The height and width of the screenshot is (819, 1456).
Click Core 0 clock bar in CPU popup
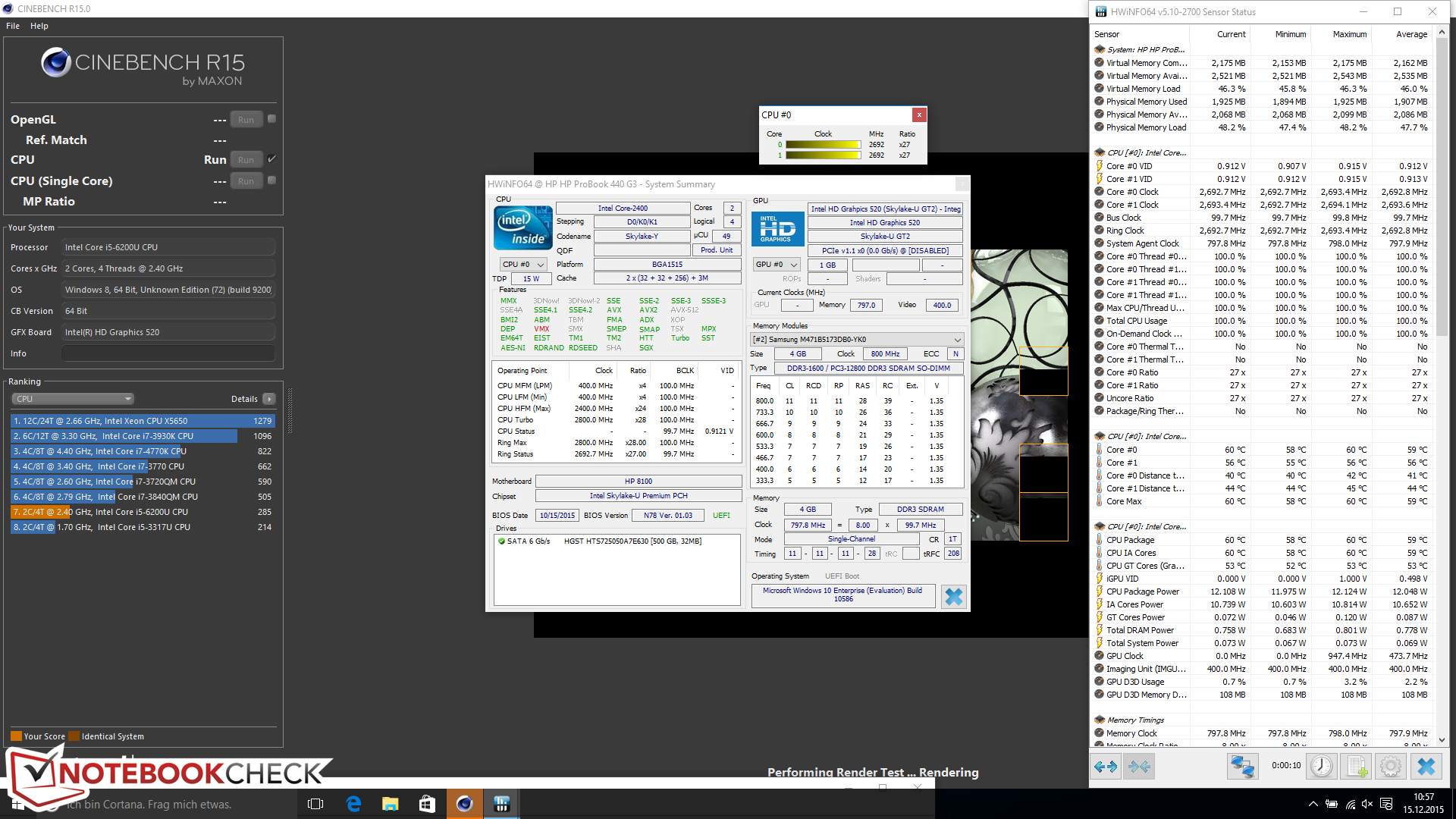pyautogui.click(x=824, y=144)
